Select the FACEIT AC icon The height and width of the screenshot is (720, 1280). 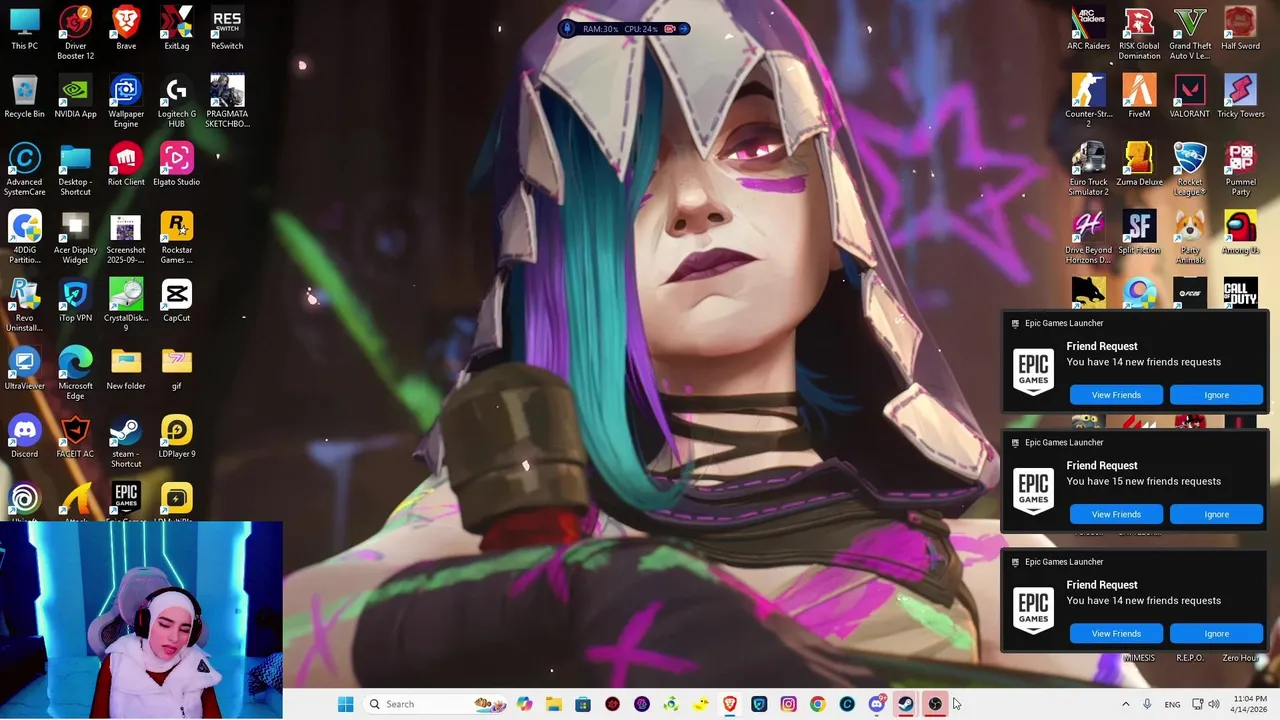coord(75,437)
